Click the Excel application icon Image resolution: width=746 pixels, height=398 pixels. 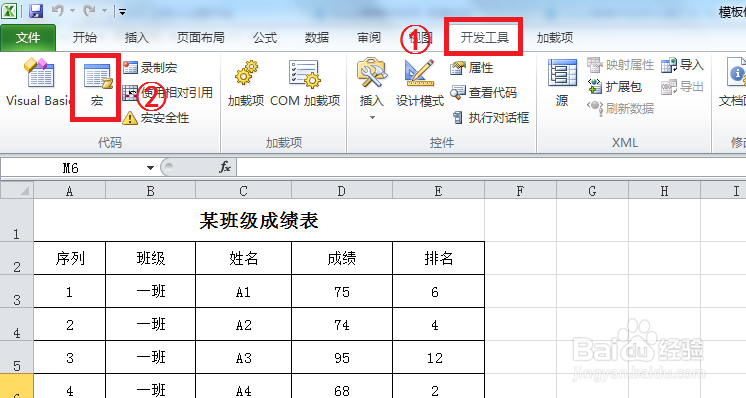9,11
